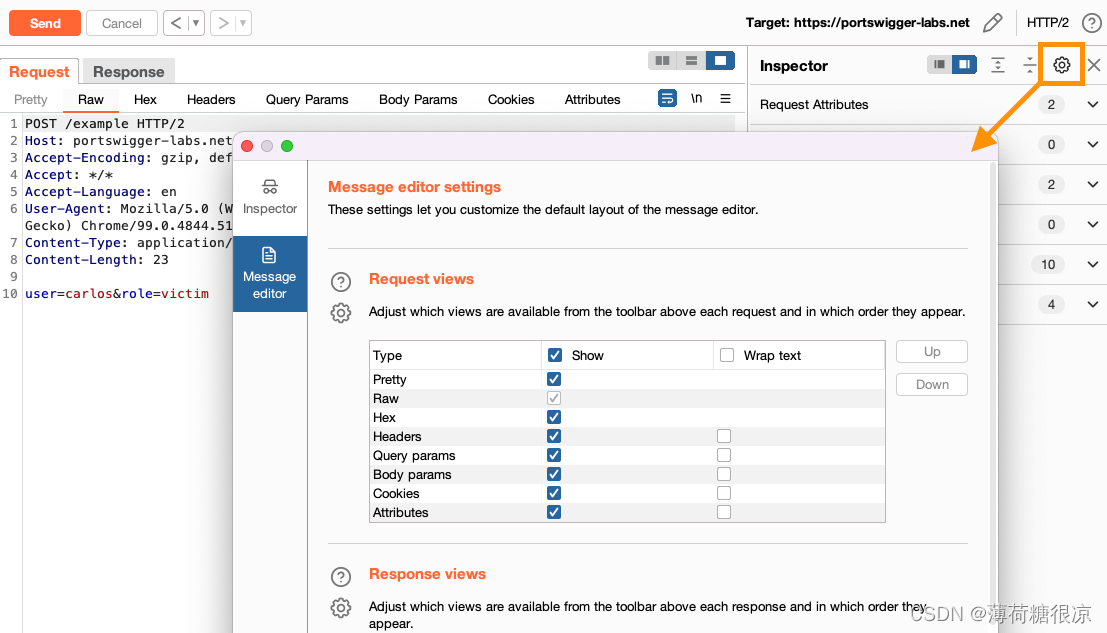The width and height of the screenshot is (1107, 633).
Task: Uncheck Show for Cookies view
Action: tap(554, 493)
